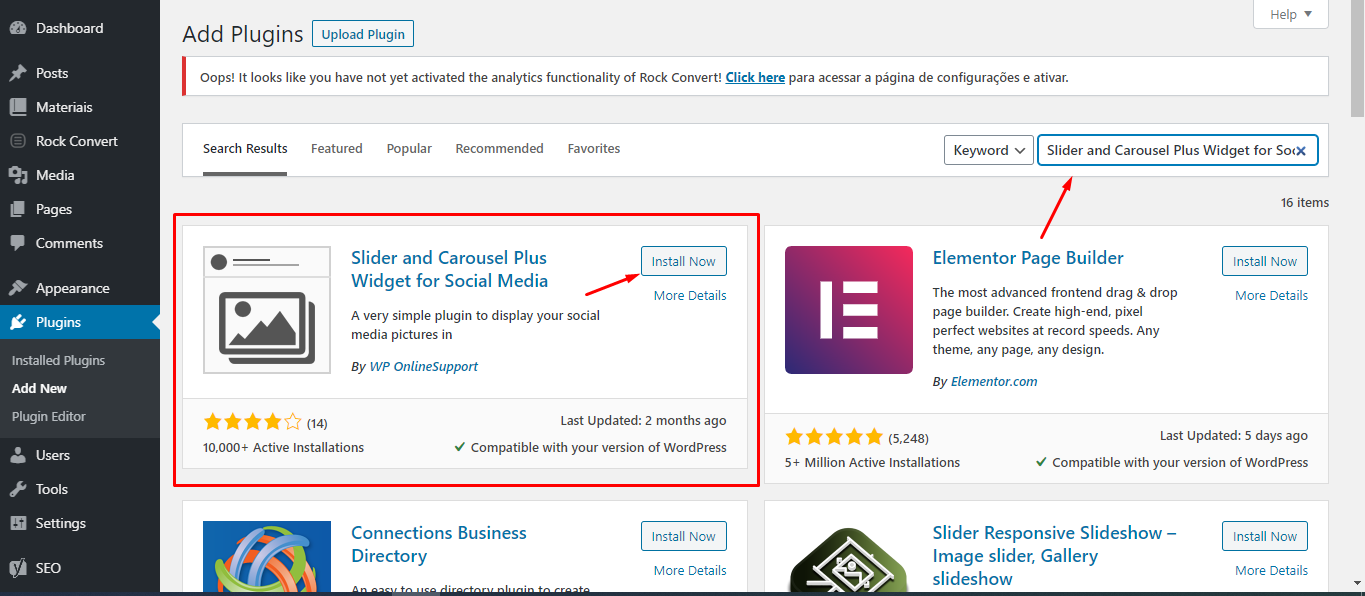Click the Plugins plug icon

18,322
